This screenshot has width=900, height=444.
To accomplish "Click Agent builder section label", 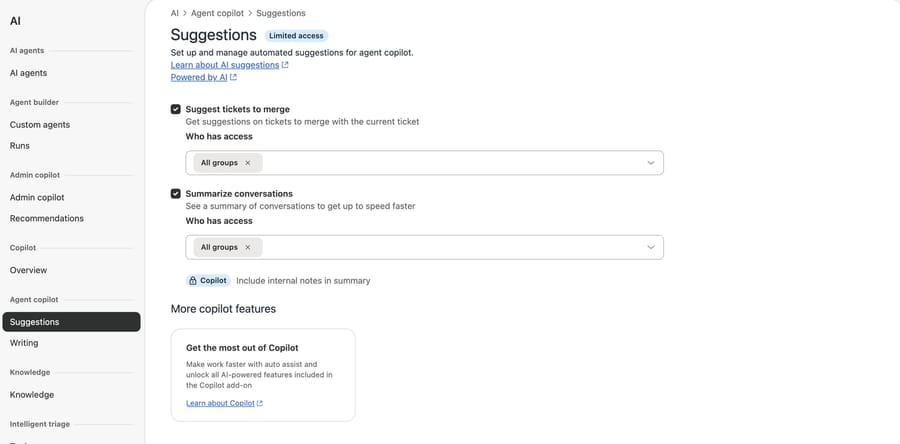I will click(34, 103).
